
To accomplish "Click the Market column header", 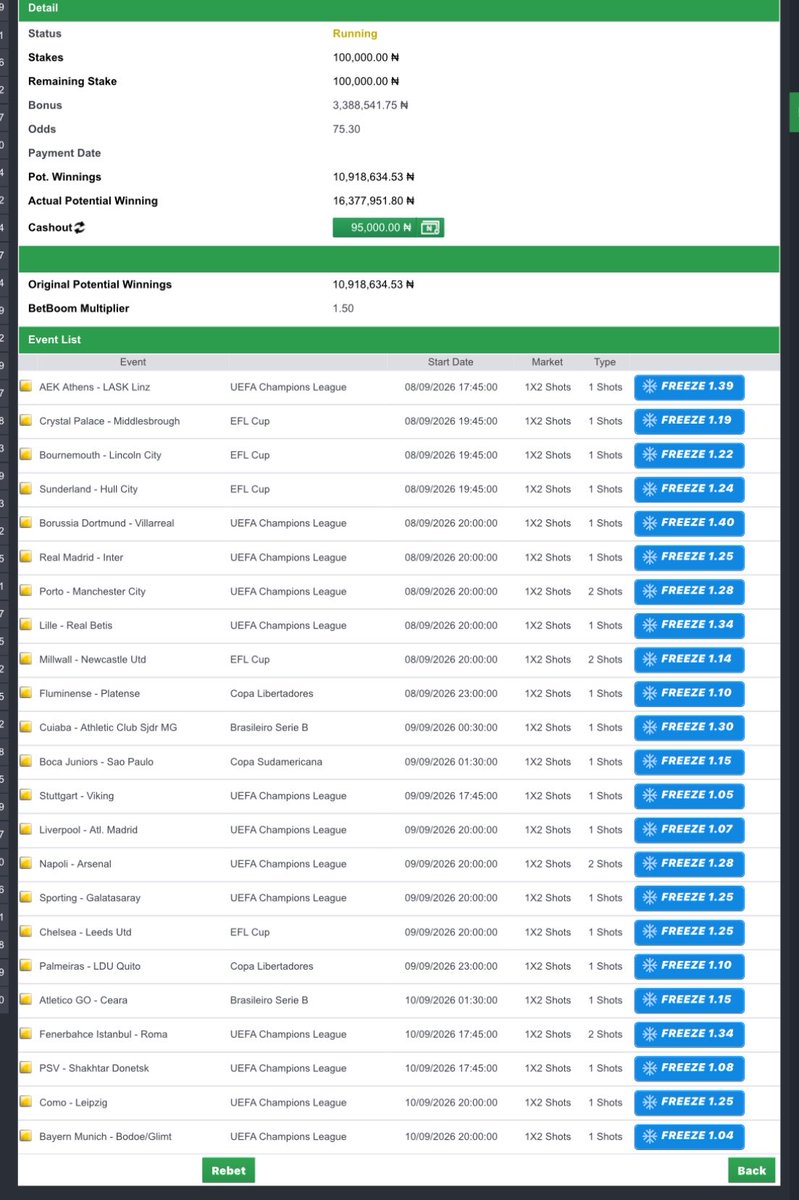I will pos(547,362).
